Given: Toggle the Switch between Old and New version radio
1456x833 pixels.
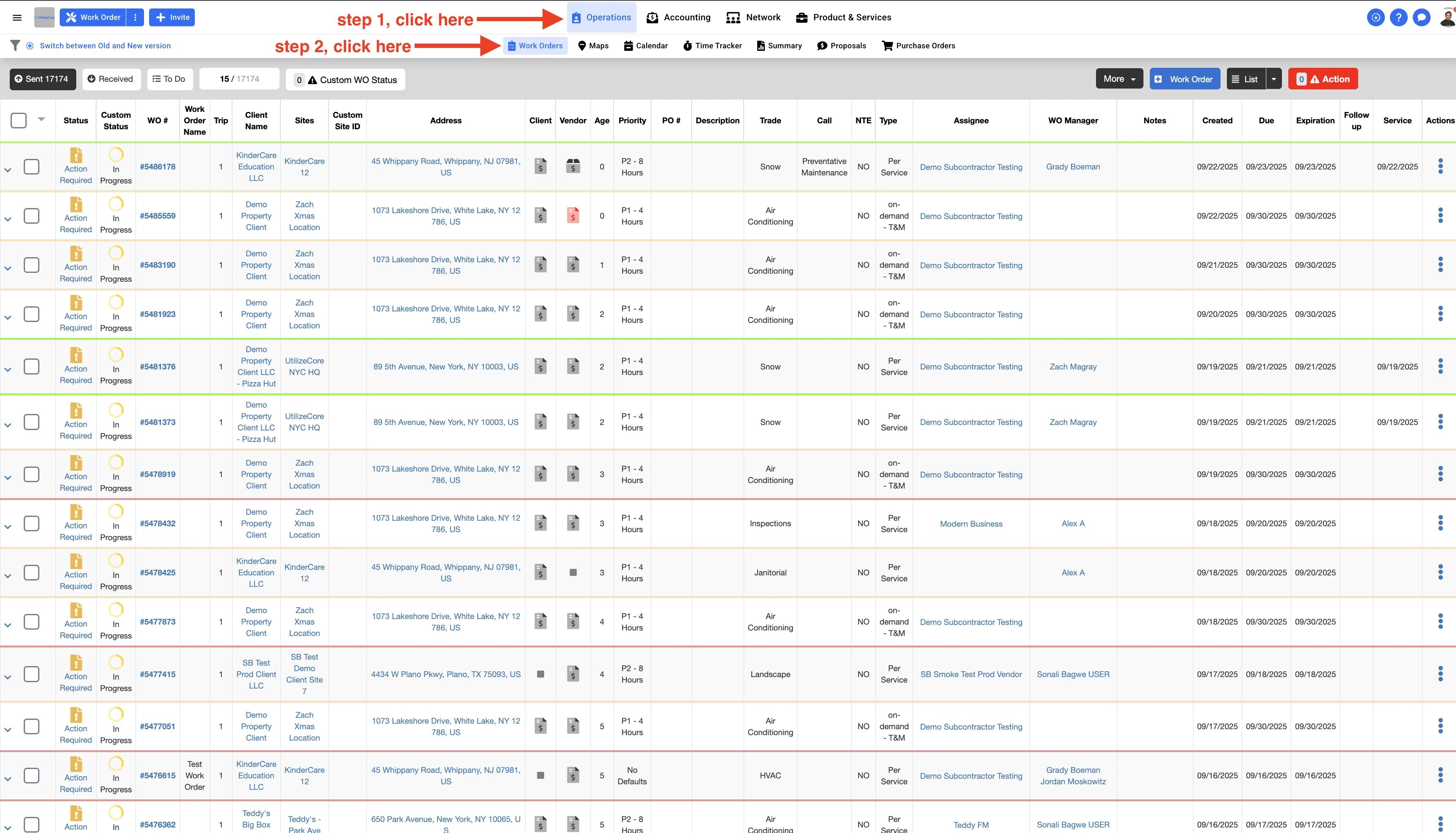Looking at the screenshot, I should (x=30, y=46).
